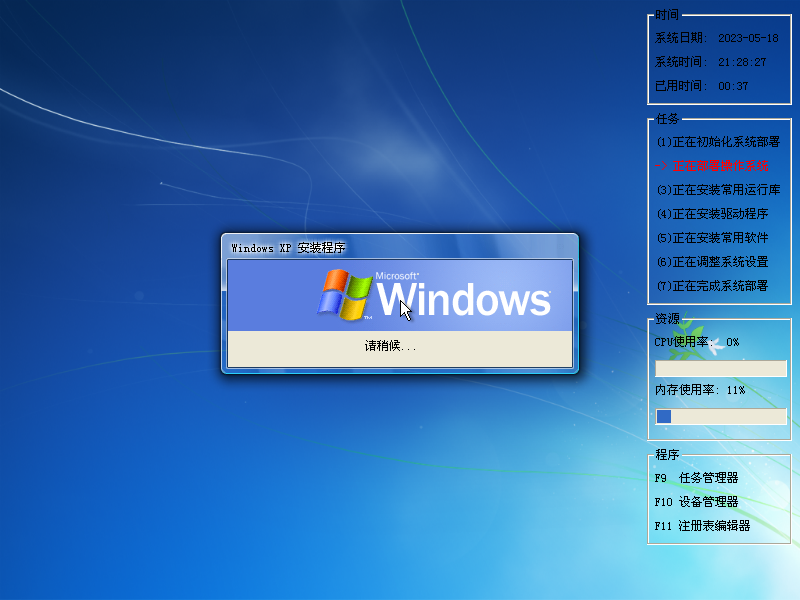Click the CPU使用率 progress bar
800x600 pixels.
[x=720, y=368]
